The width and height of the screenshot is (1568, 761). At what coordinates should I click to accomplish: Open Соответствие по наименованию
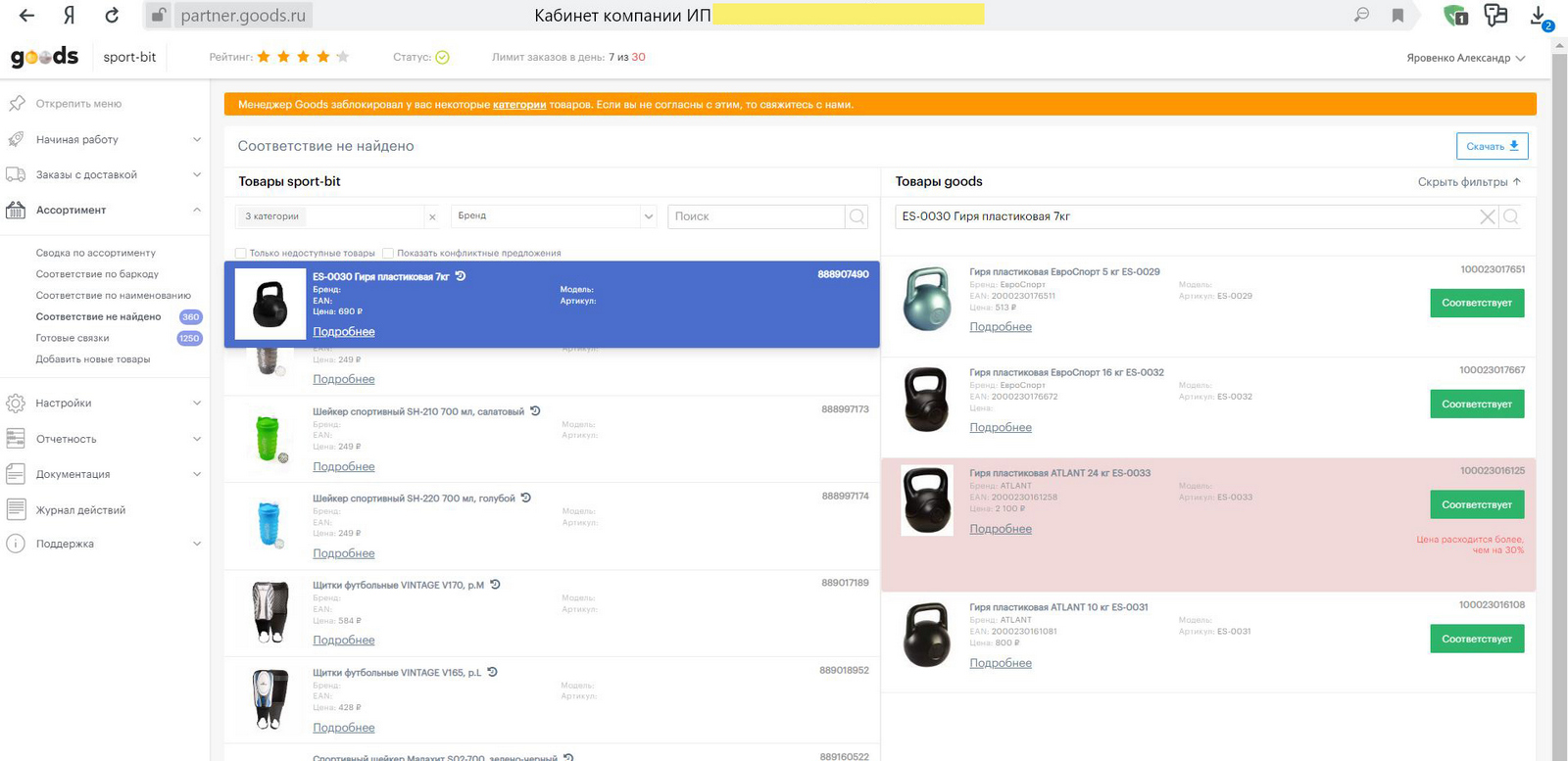[x=114, y=295]
